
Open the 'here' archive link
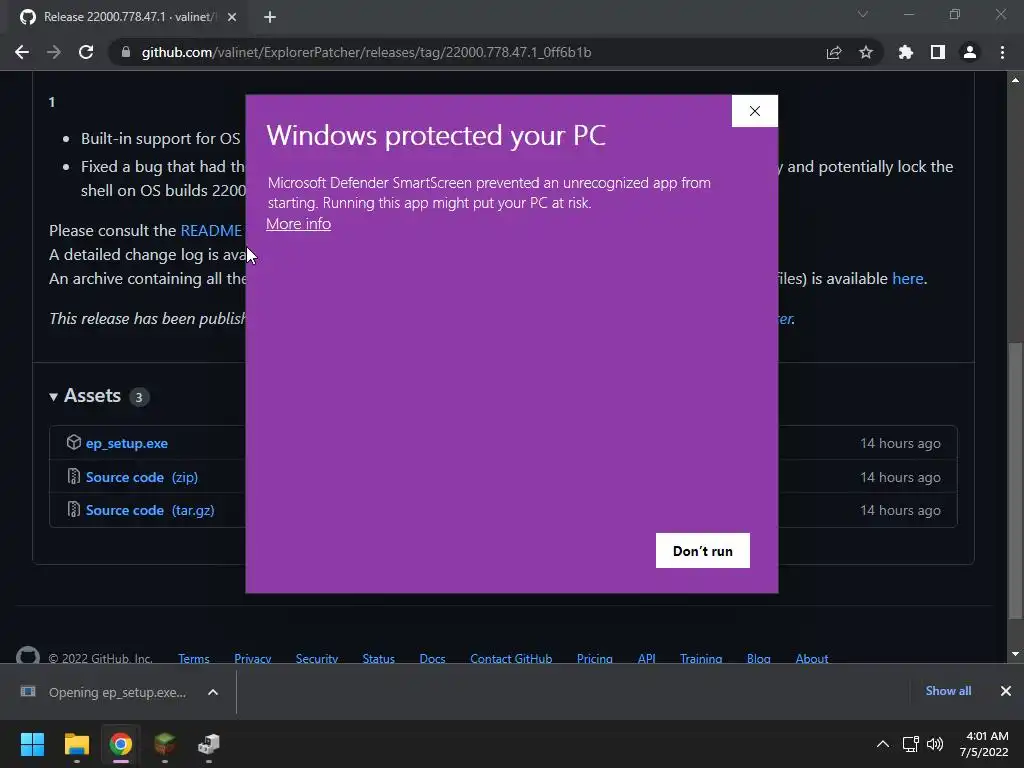[x=908, y=278]
